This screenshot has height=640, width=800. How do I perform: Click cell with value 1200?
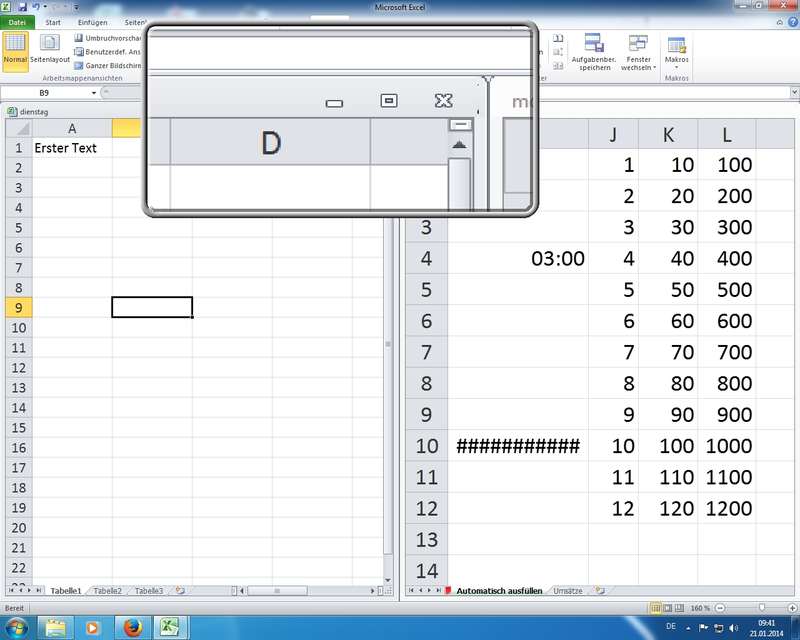point(727,508)
